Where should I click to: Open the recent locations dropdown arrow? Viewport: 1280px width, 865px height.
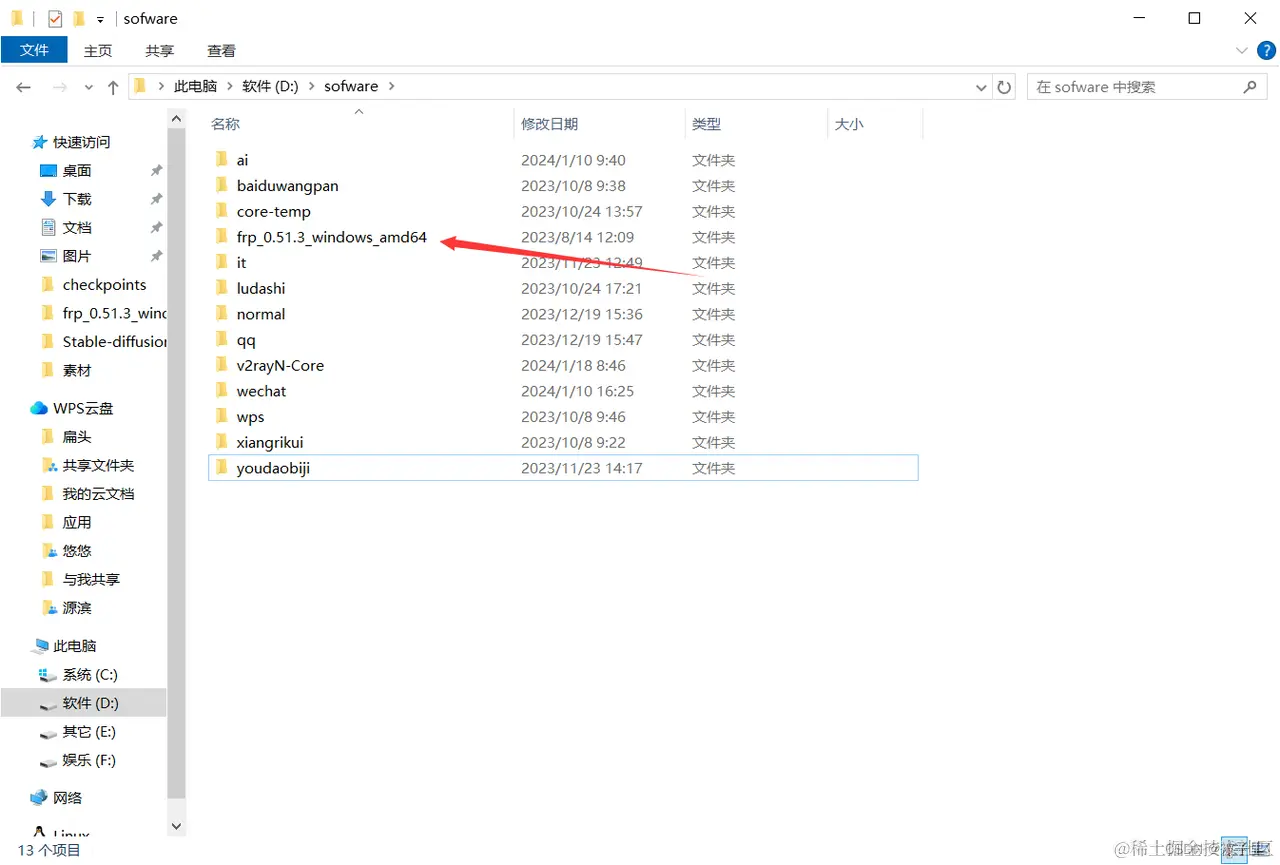(87, 88)
